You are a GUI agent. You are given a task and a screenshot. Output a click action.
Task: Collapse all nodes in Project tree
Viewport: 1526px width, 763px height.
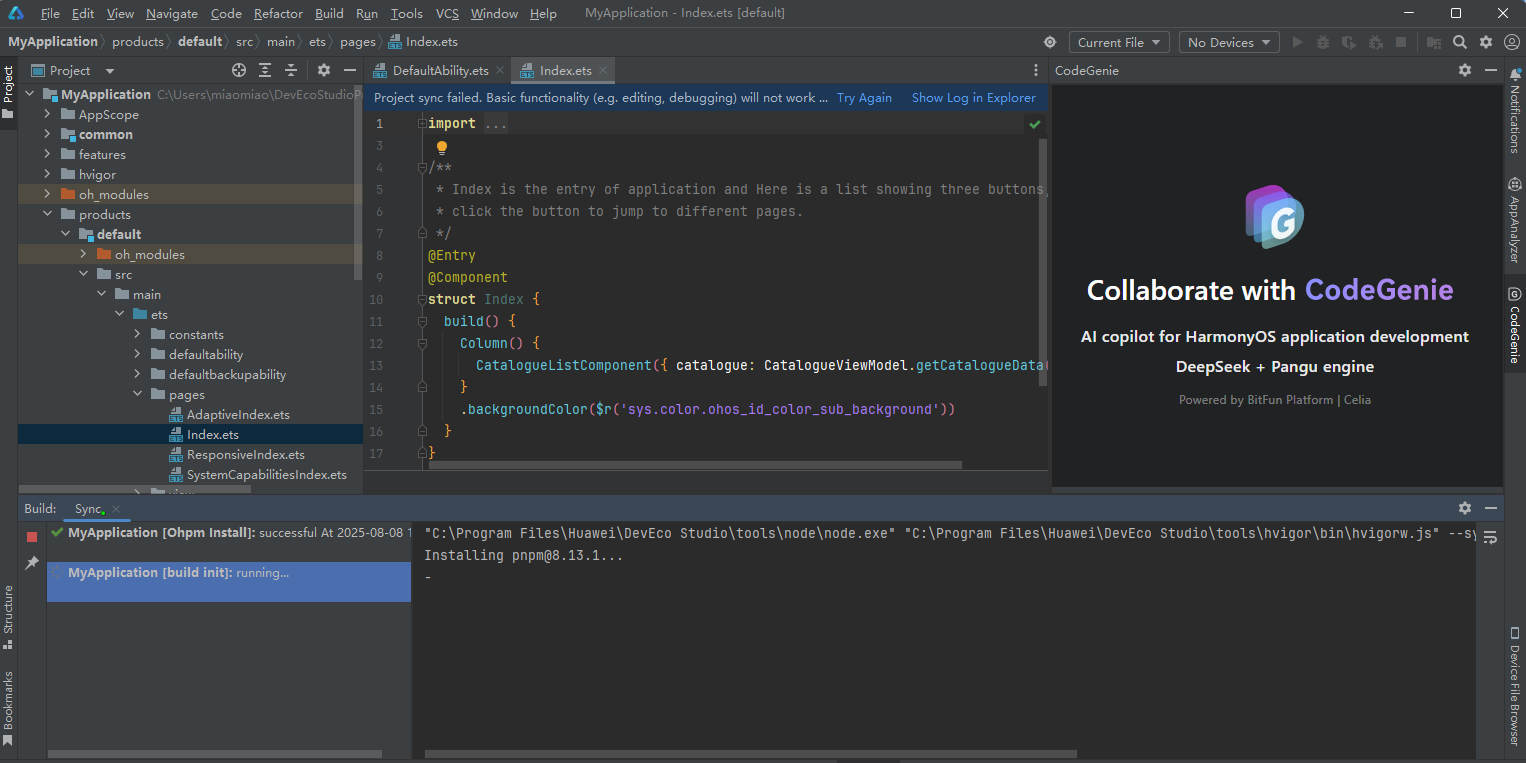click(x=291, y=70)
